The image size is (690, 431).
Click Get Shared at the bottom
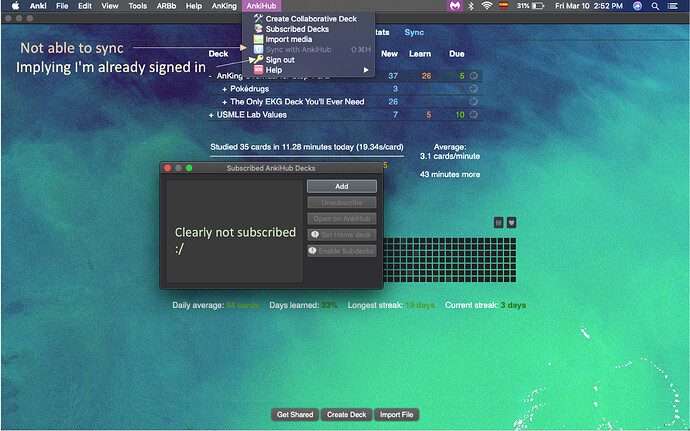(x=295, y=414)
